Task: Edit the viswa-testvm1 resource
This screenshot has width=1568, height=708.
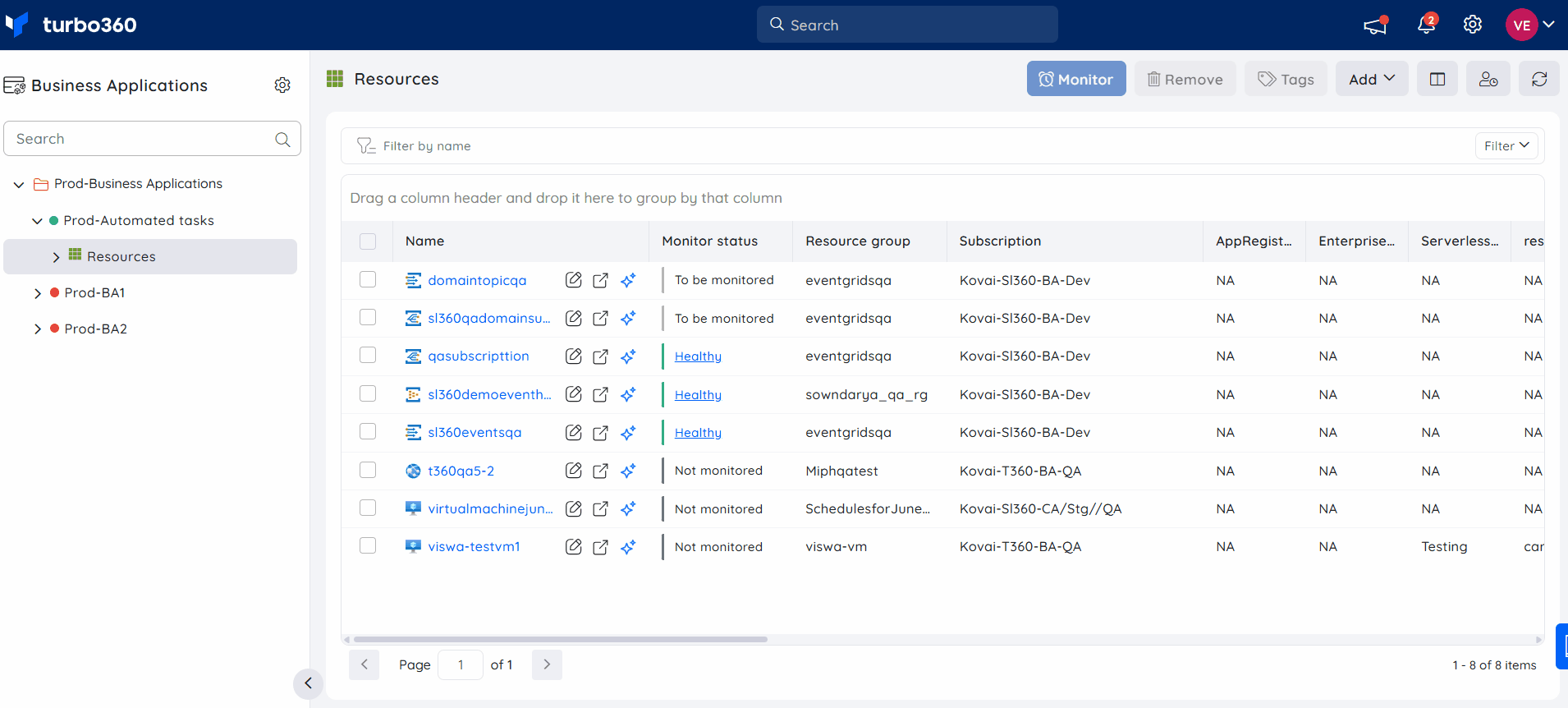Action: [574, 547]
